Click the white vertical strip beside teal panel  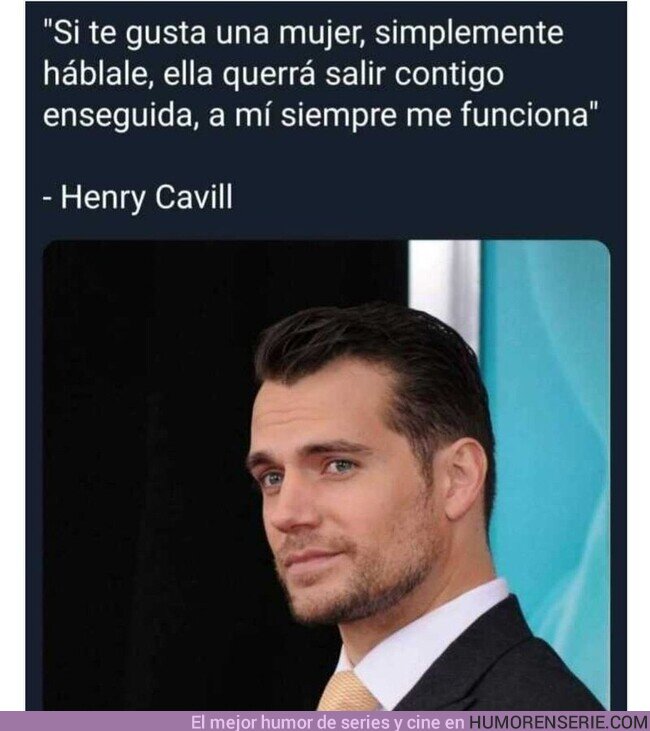coord(444,289)
